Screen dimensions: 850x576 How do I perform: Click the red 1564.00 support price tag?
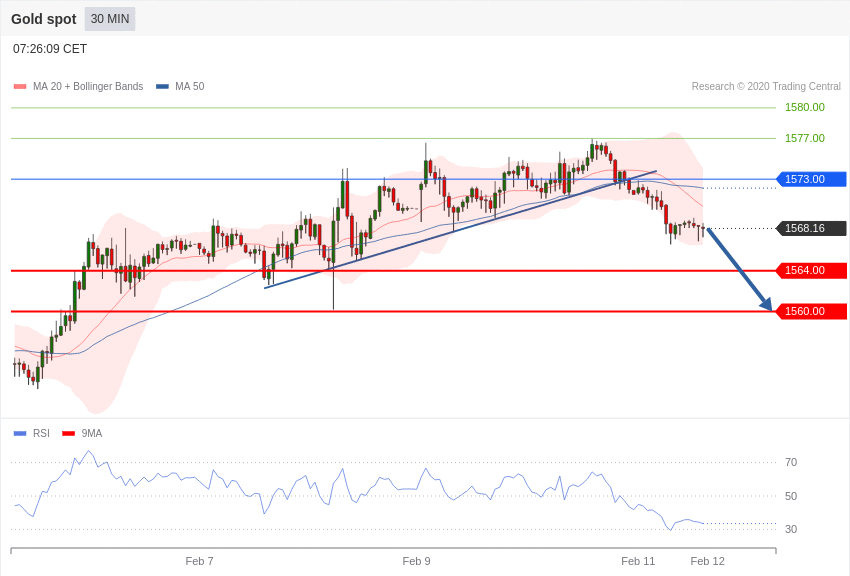click(x=811, y=270)
